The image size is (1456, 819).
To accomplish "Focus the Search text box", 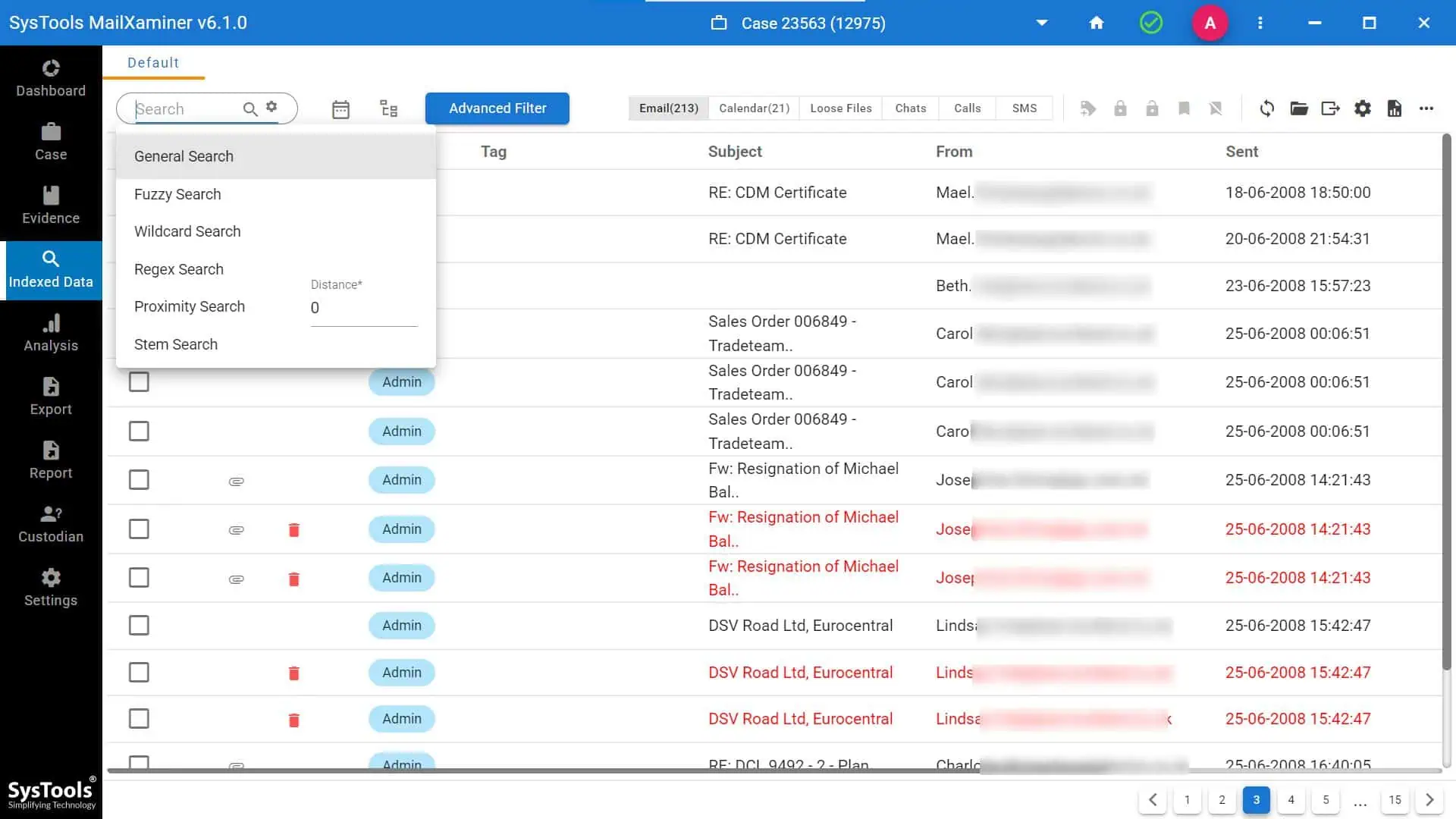I will tap(187, 109).
